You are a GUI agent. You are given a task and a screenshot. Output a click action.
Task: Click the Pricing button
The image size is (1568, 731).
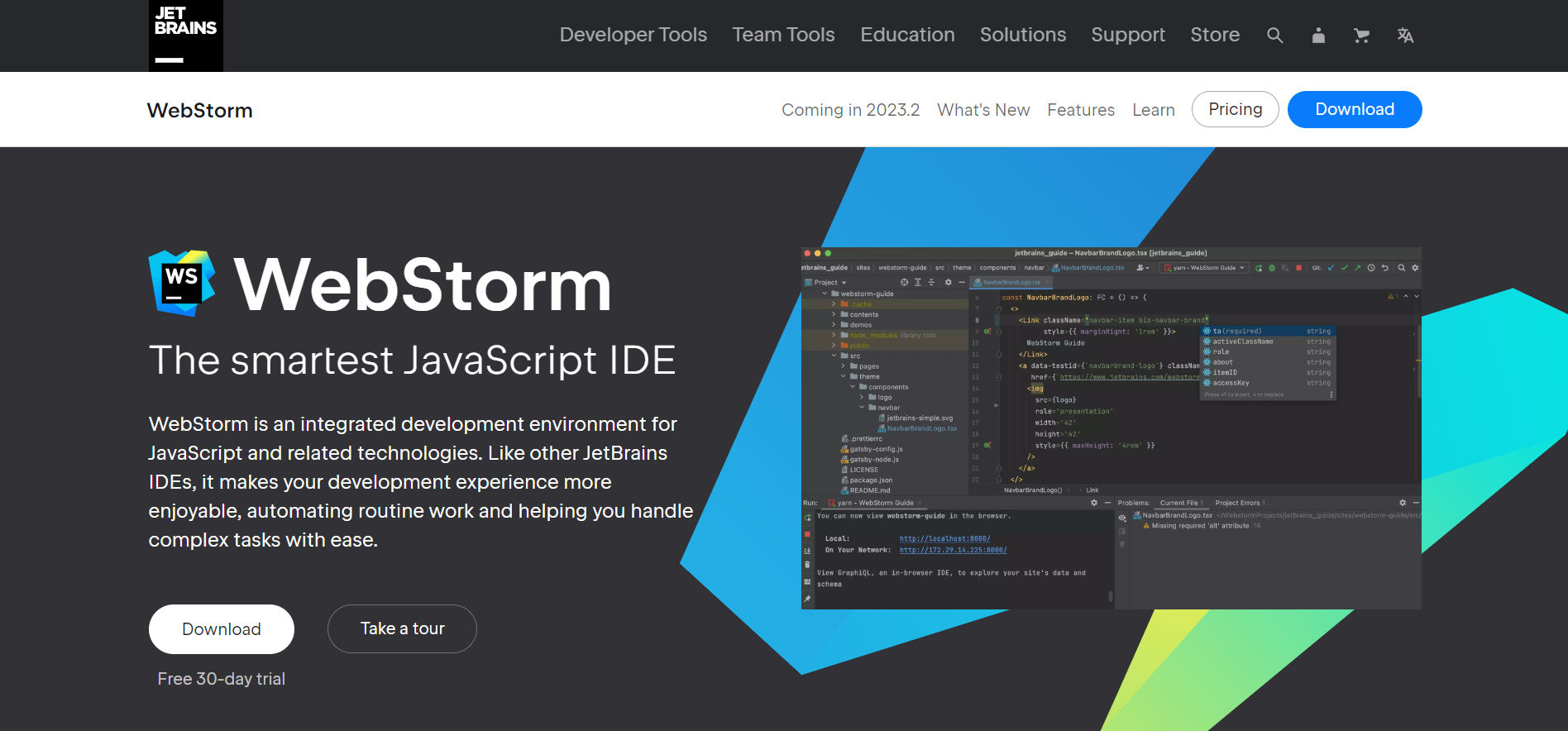tap(1235, 109)
